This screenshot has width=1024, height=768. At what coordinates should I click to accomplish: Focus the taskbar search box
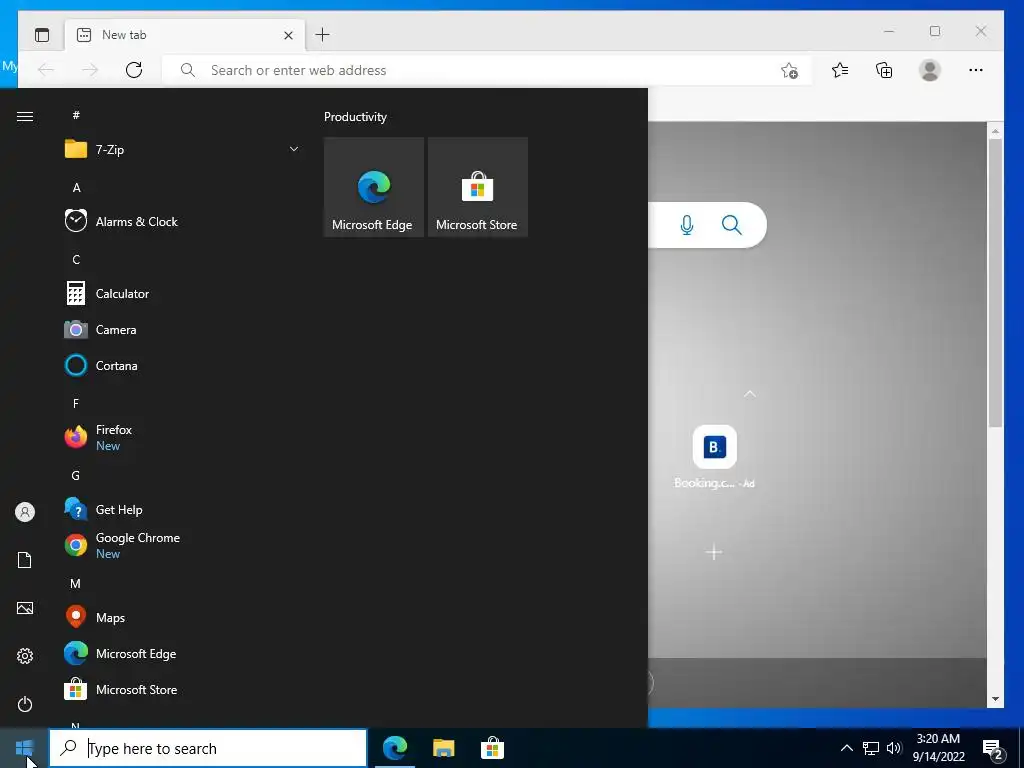click(209, 748)
